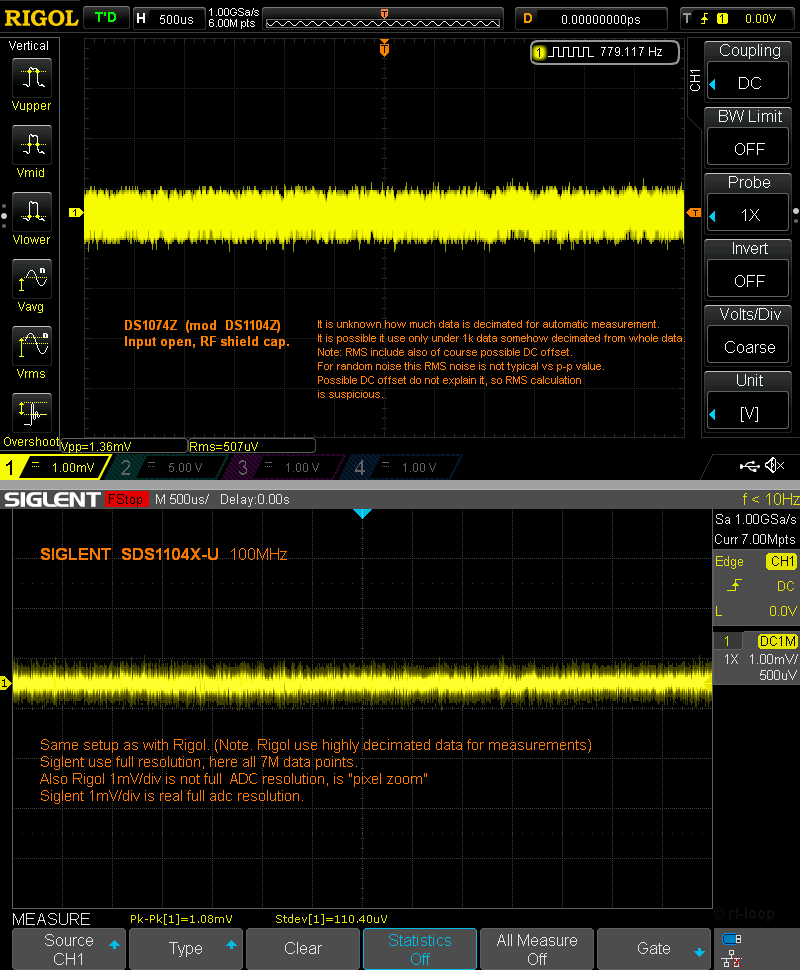Click Siglent Stdev[1]=110.40uV readout
The height and width of the screenshot is (970, 800).
point(331,919)
